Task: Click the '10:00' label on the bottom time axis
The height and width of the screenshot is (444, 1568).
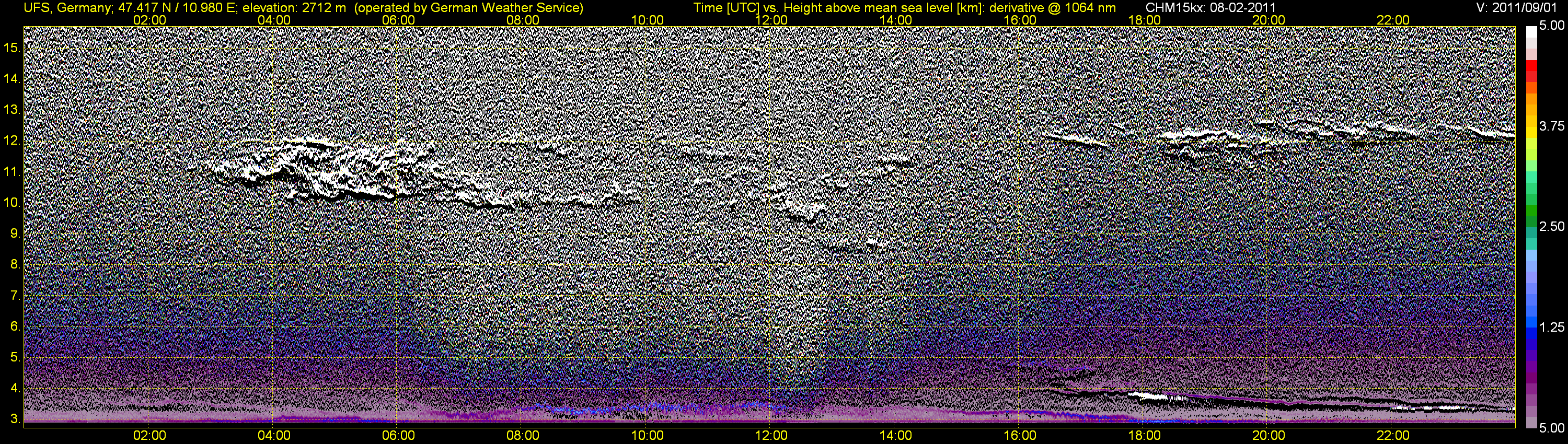Action: click(x=647, y=436)
